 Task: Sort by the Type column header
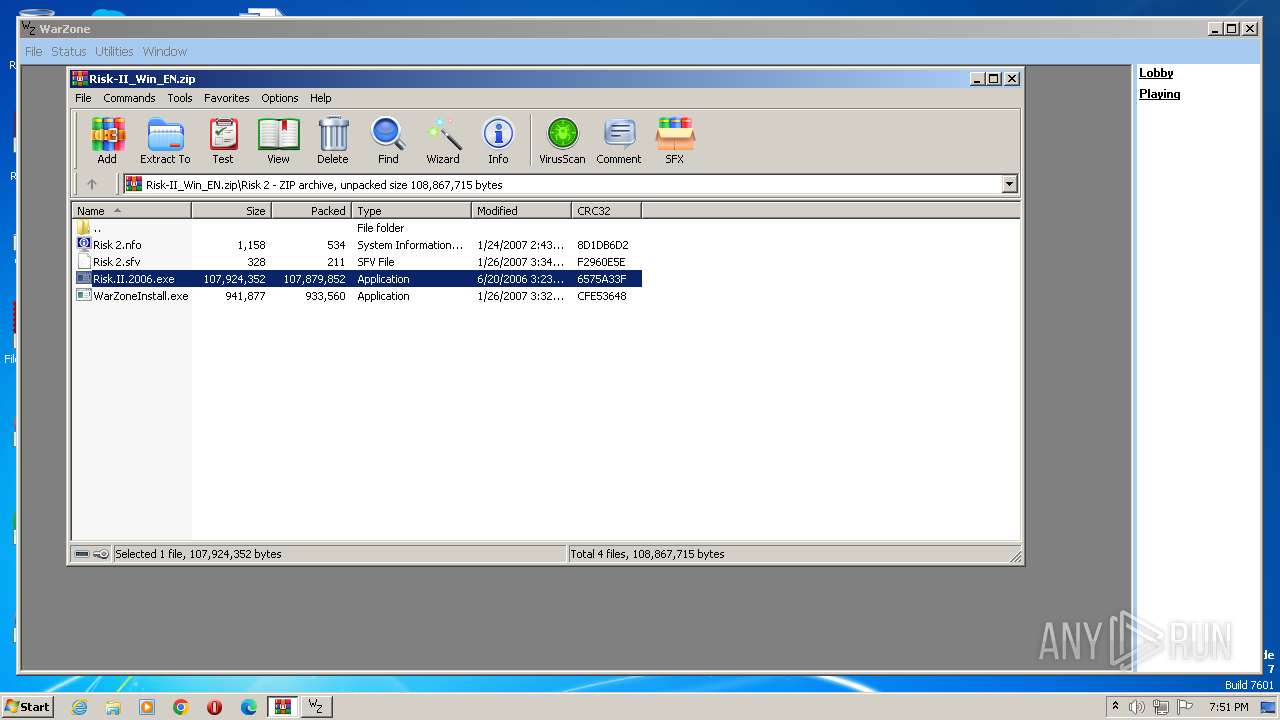pyautogui.click(x=411, y=211)
